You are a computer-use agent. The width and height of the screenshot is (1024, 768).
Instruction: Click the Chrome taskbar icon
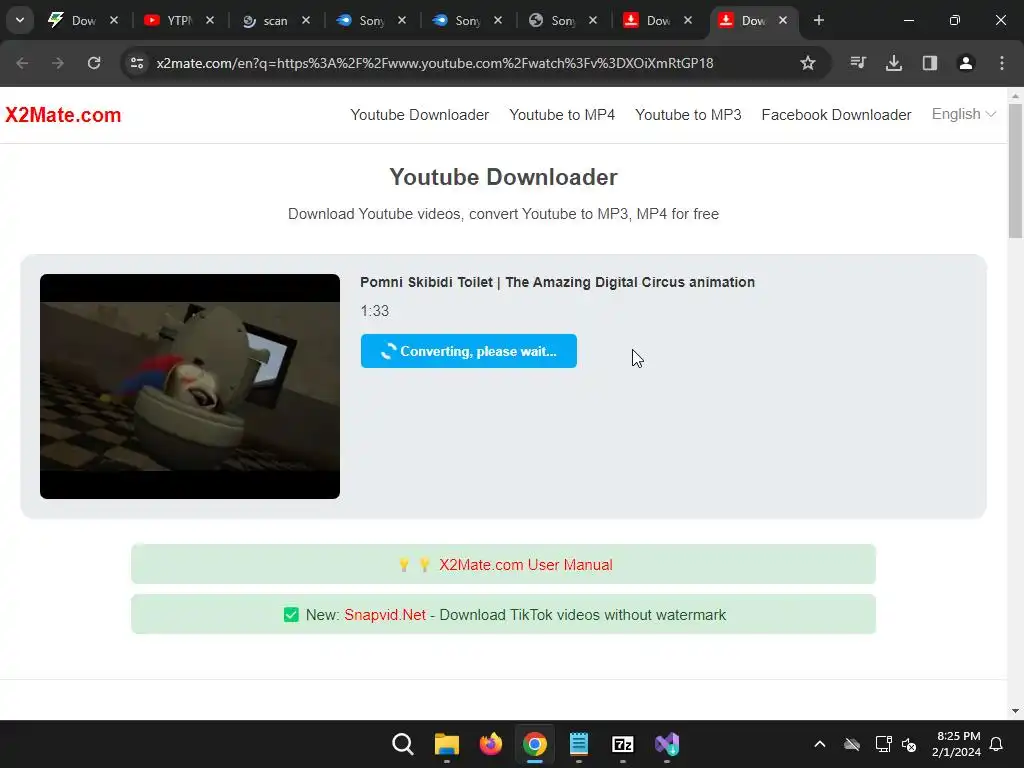535,744
